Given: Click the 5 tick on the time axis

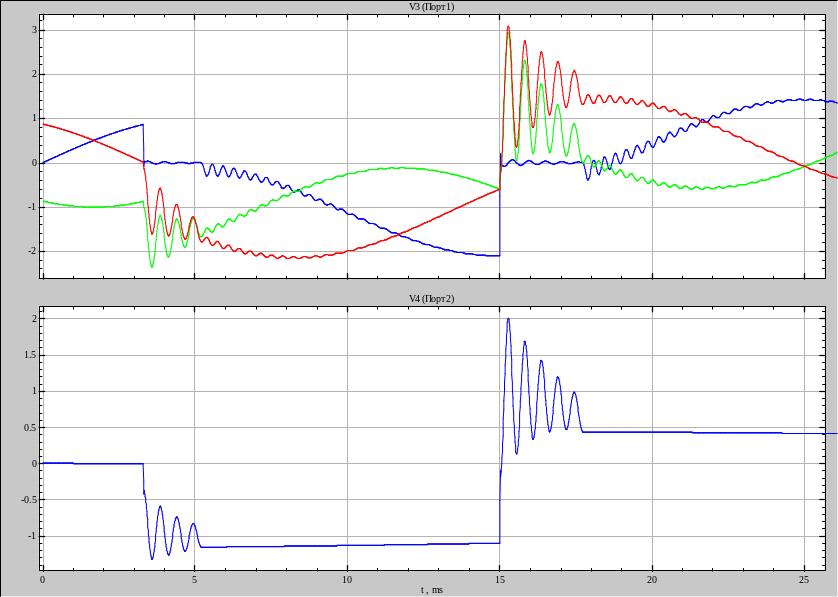Looking at the screenshot, I should 194,579.
